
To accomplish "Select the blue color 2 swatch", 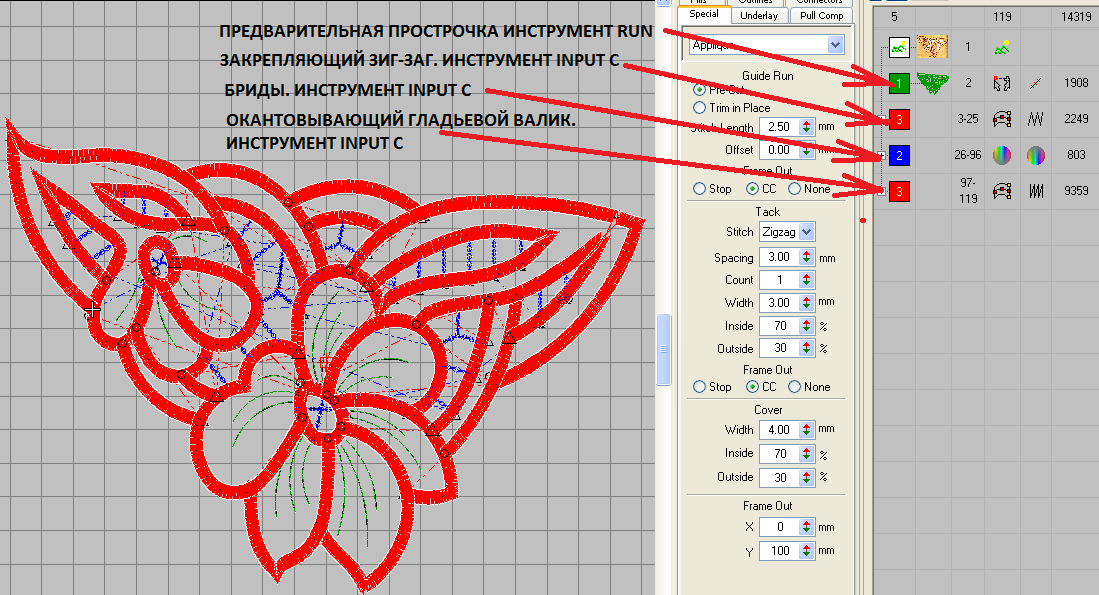I will 898,155.
